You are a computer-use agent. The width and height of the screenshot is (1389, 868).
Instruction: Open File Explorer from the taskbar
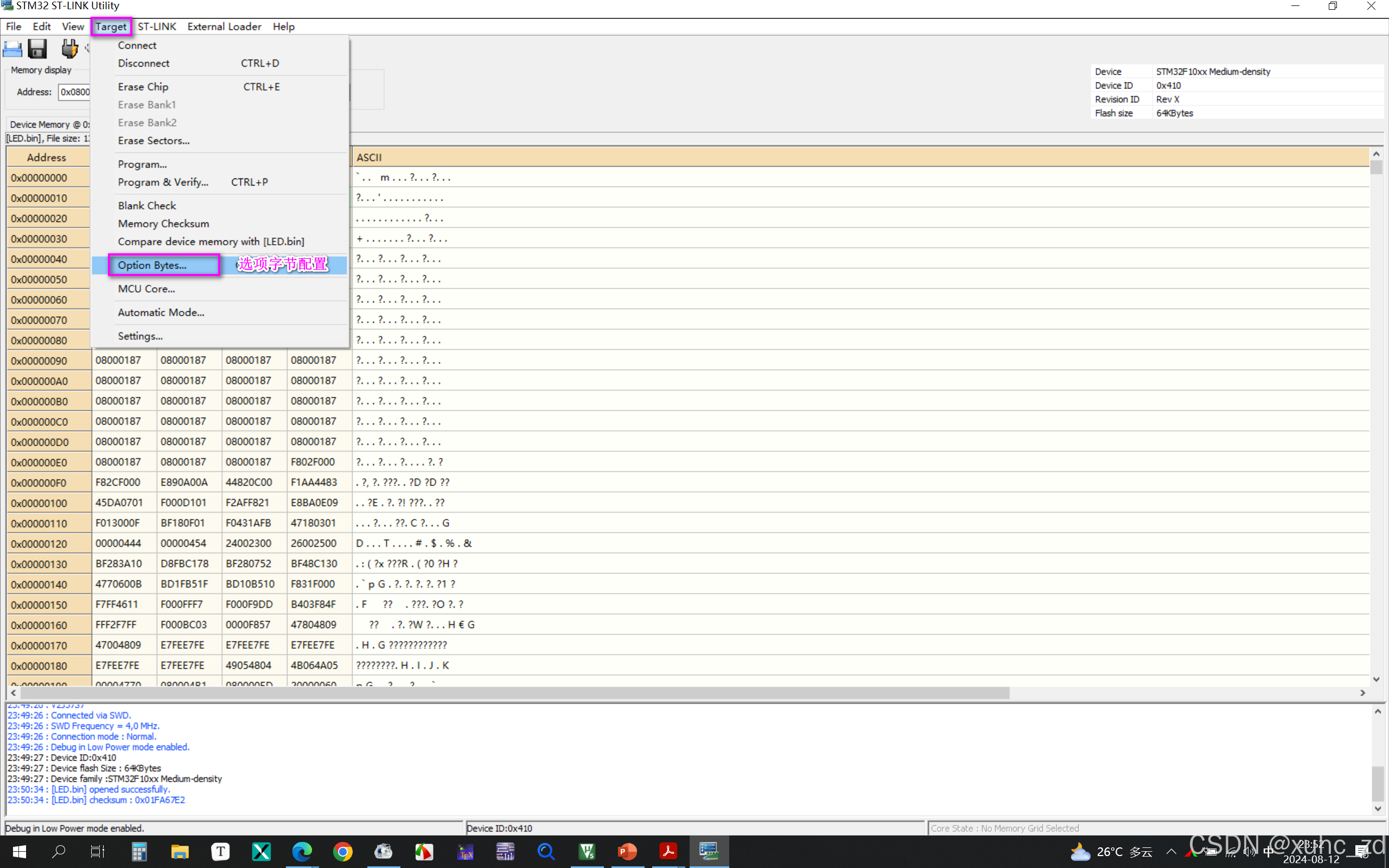click(x=180, y=852)
